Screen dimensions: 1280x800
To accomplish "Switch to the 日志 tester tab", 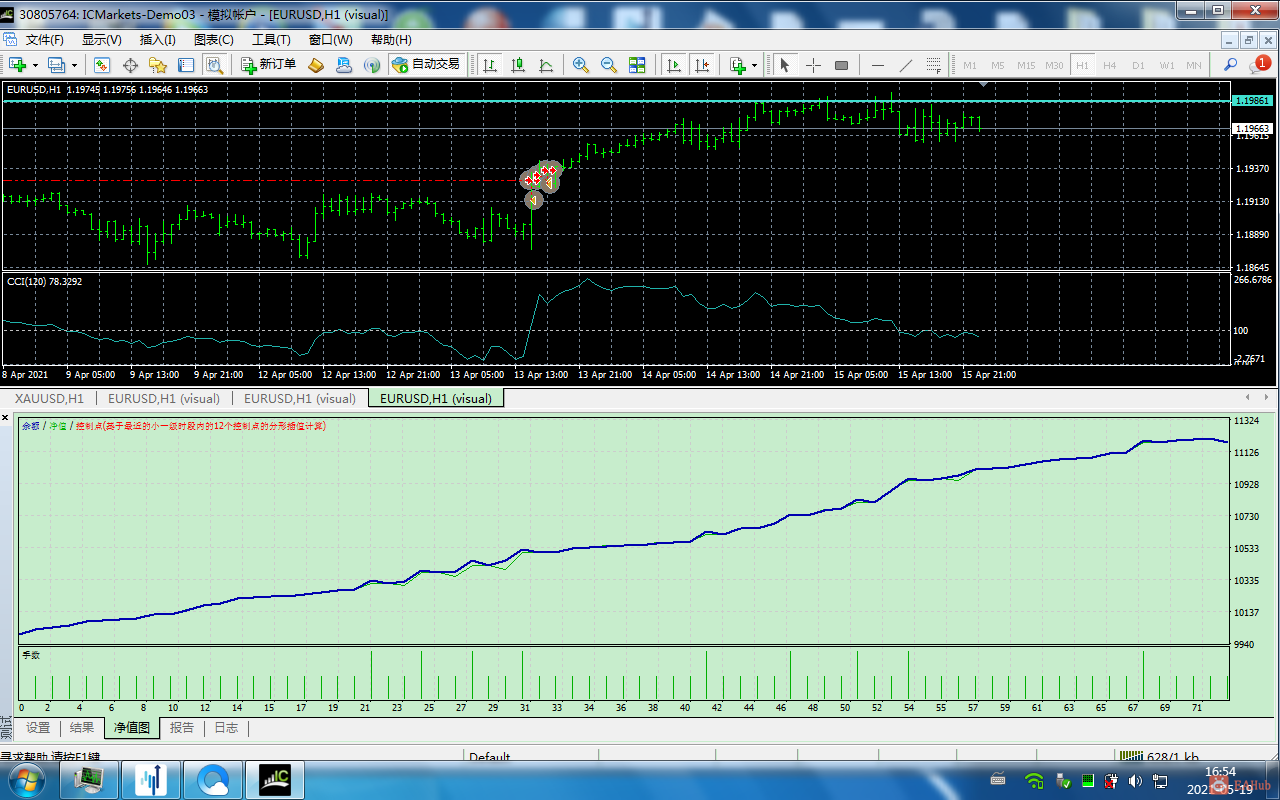I will (x=227, y=728).
